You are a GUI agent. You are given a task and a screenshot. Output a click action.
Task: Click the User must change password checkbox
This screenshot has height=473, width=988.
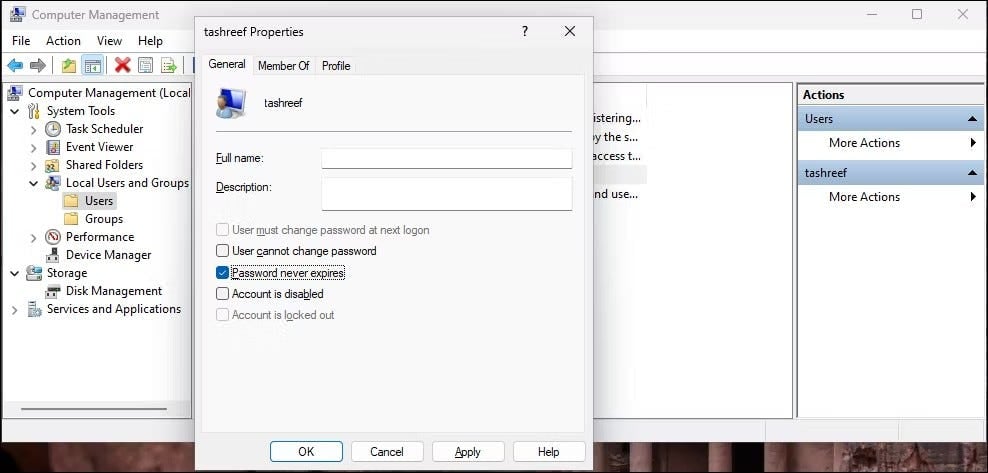[222, 230]
